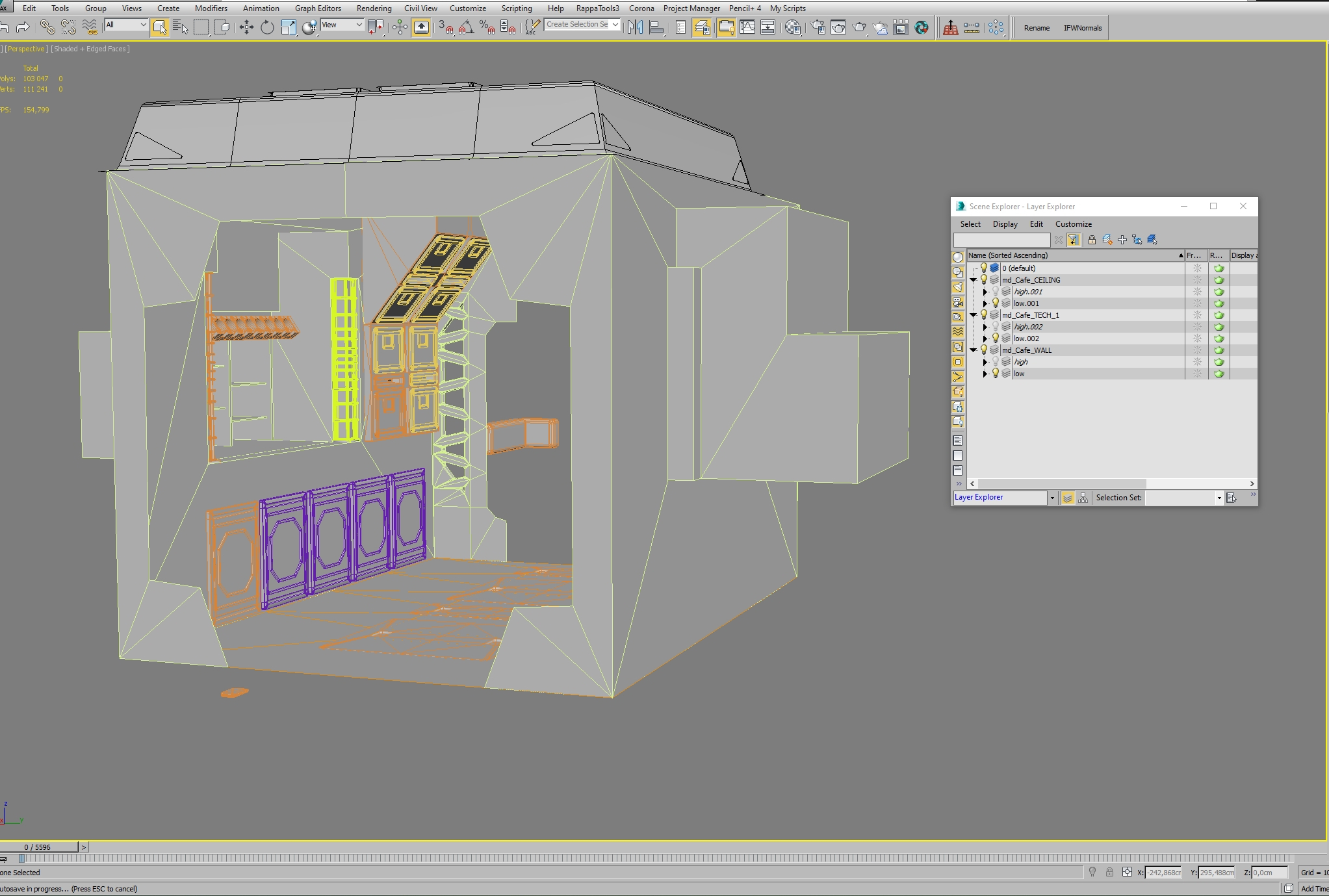Expand the high.001 layer
The width and height of the screenshot is (1329, 896).
point(985,292)
